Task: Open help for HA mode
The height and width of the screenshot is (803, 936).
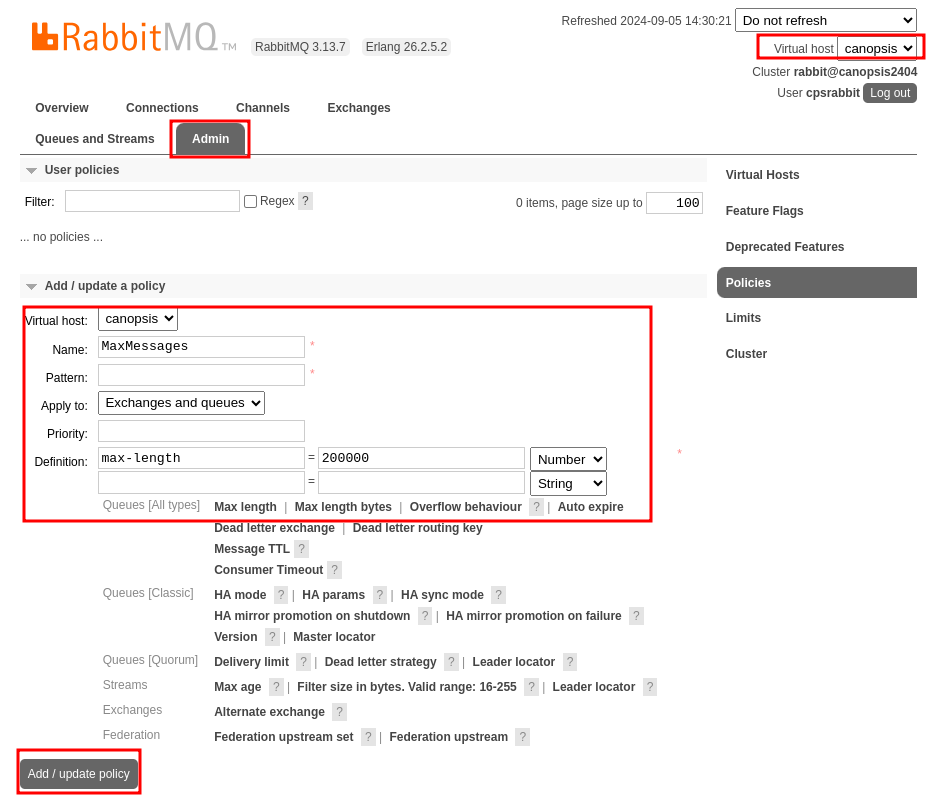Action: pos(281,595)
